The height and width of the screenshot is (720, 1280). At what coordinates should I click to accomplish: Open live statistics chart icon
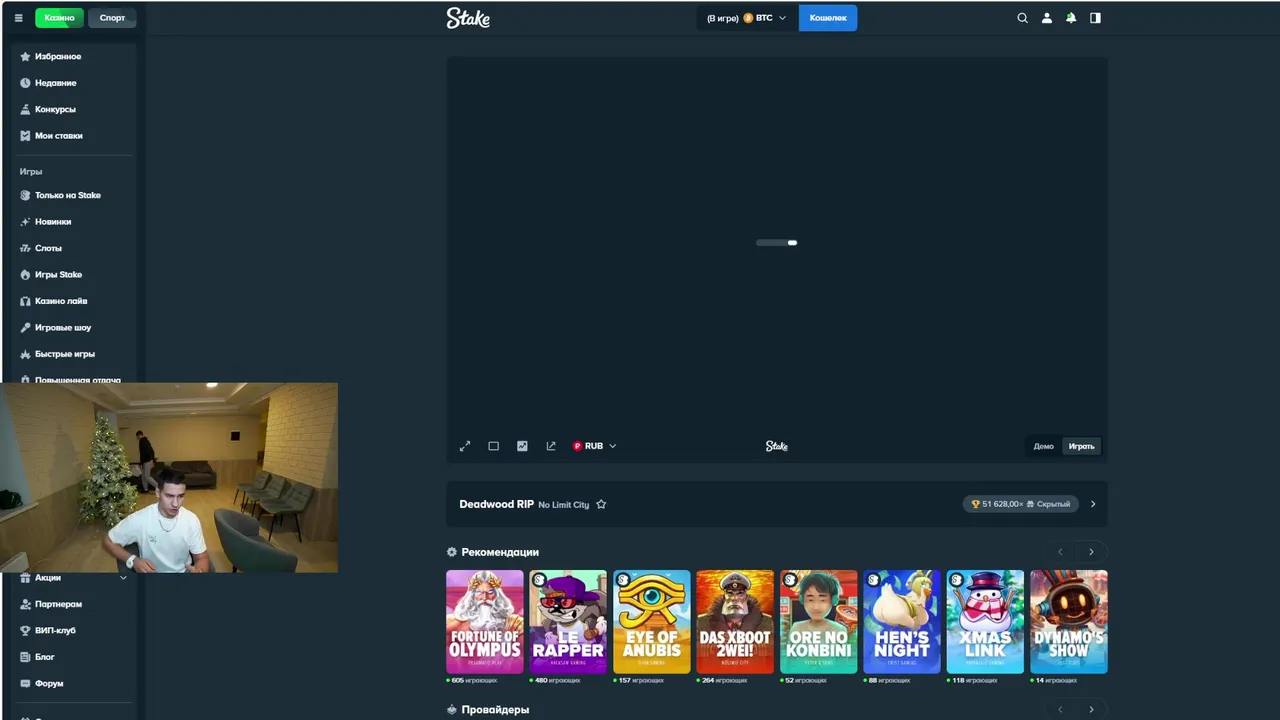pyautogui.click(x=522, y=446)
